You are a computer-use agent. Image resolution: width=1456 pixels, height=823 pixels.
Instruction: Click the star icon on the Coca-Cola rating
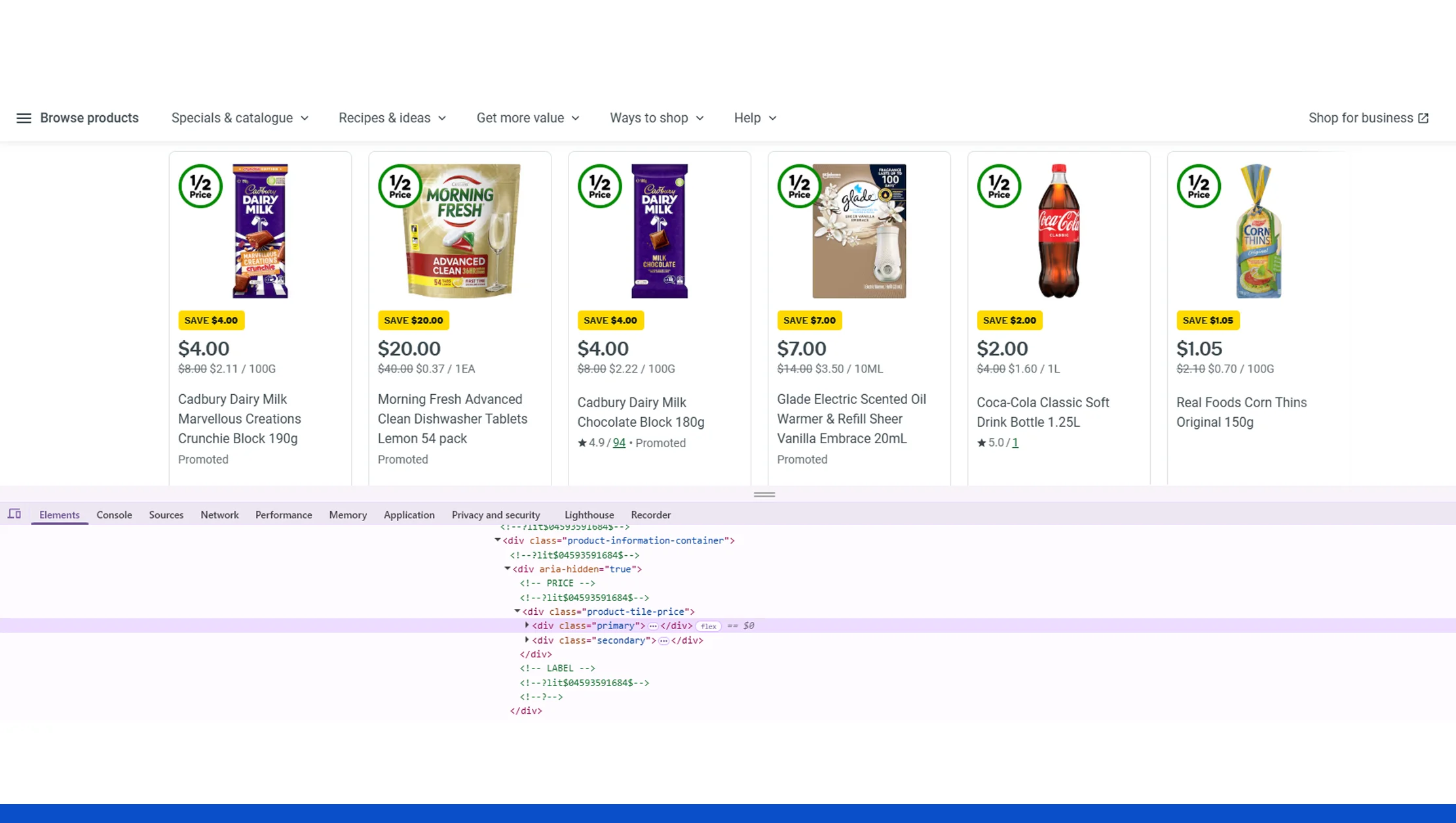(x=981, y=443)
